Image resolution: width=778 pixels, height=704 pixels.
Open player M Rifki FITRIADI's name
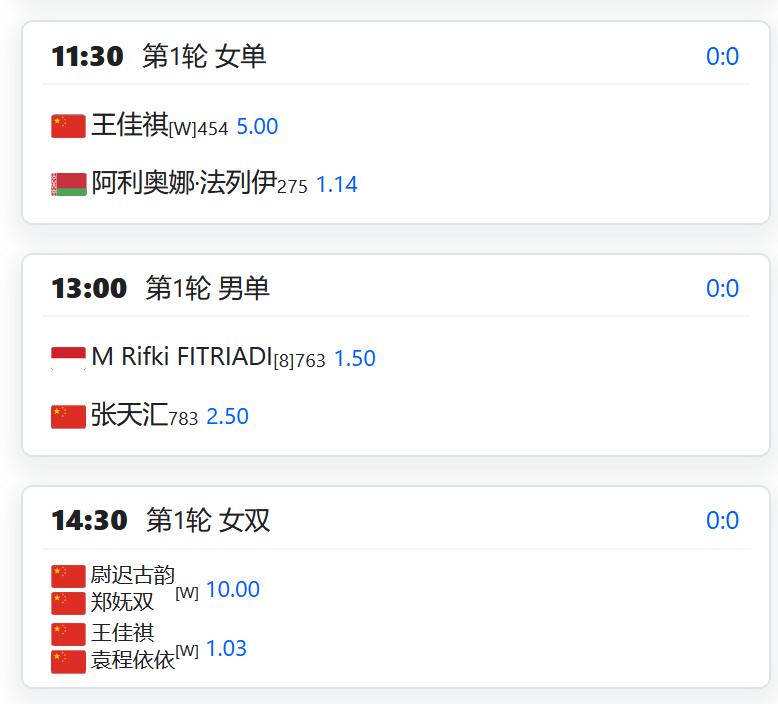pos(181,357)
